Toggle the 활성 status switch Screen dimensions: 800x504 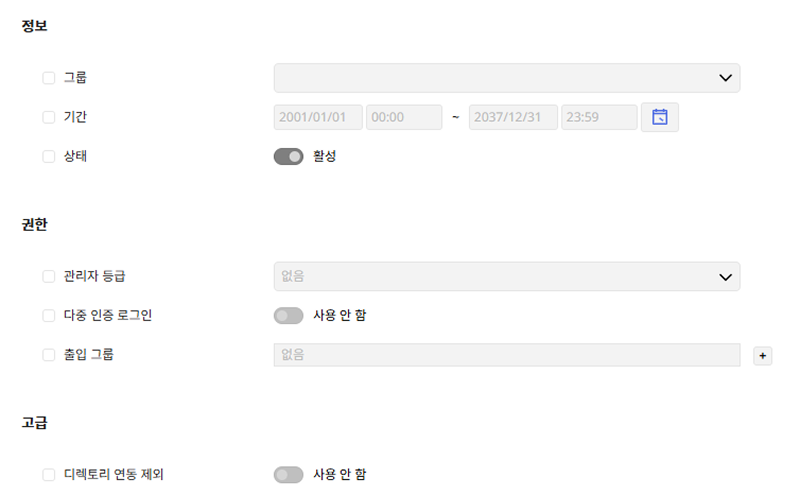click(x=288, y=156)
